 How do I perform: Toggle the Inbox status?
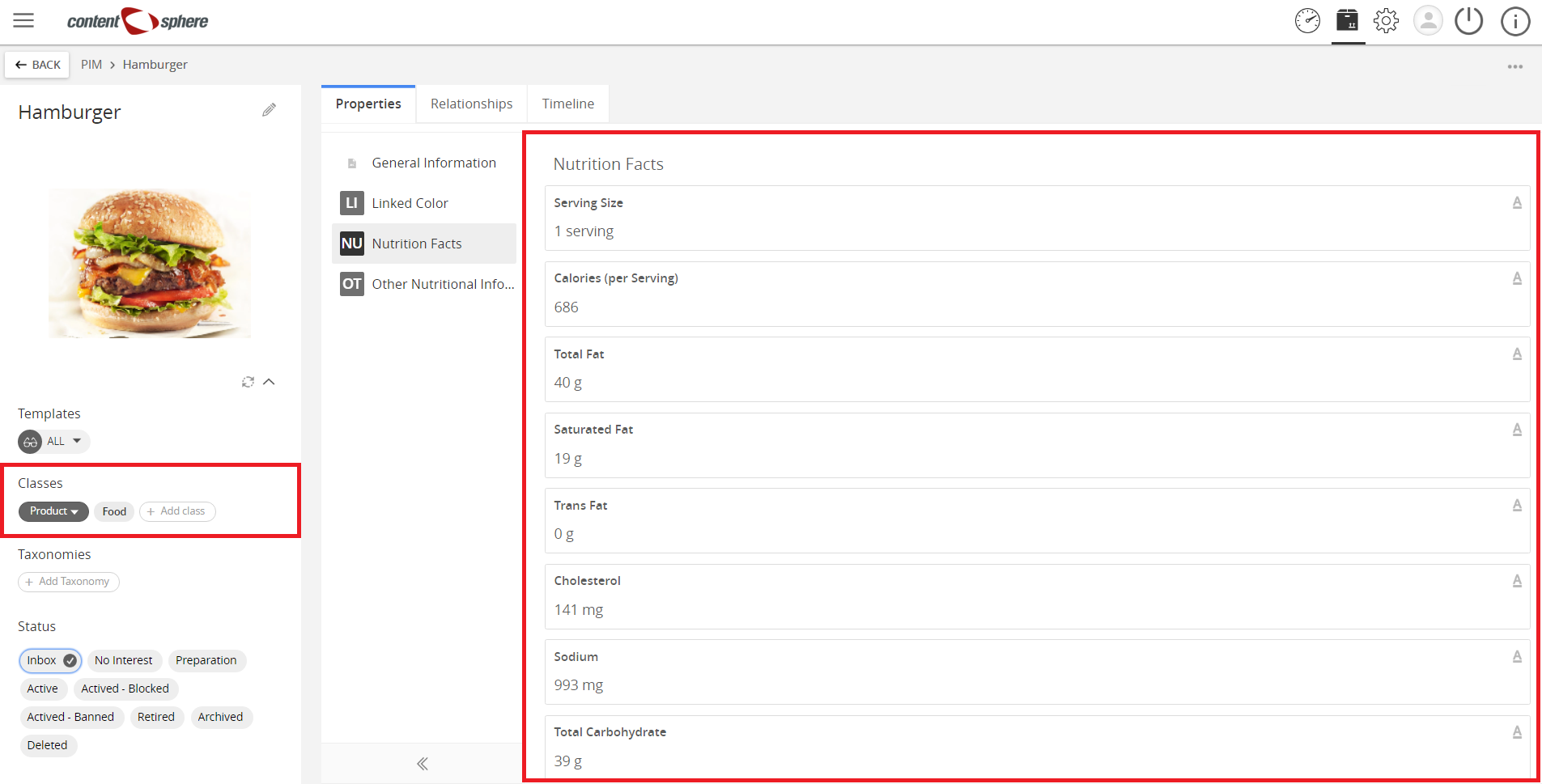click(x=50, y=660)
